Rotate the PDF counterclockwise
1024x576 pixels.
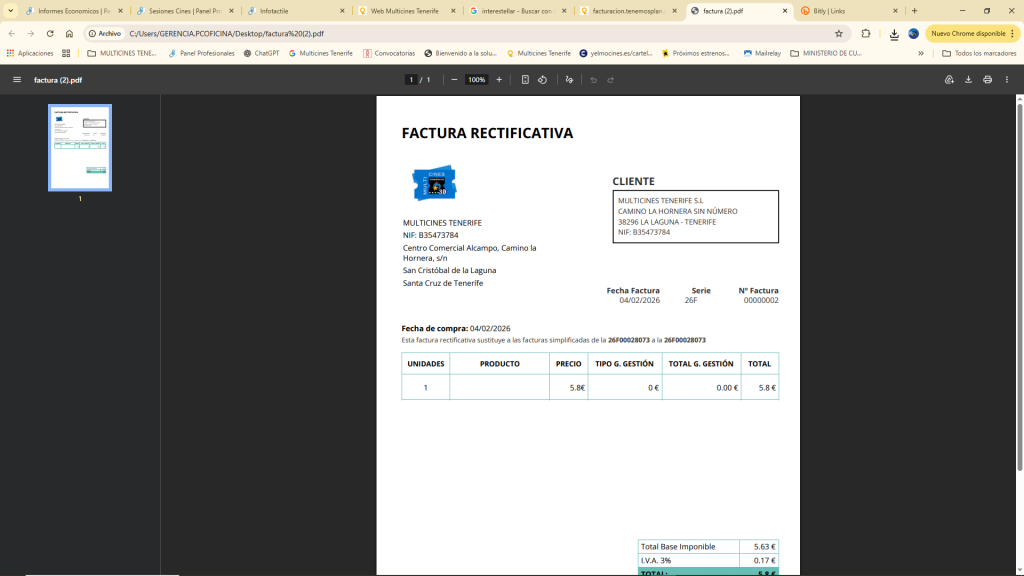[x=542, y=79]
